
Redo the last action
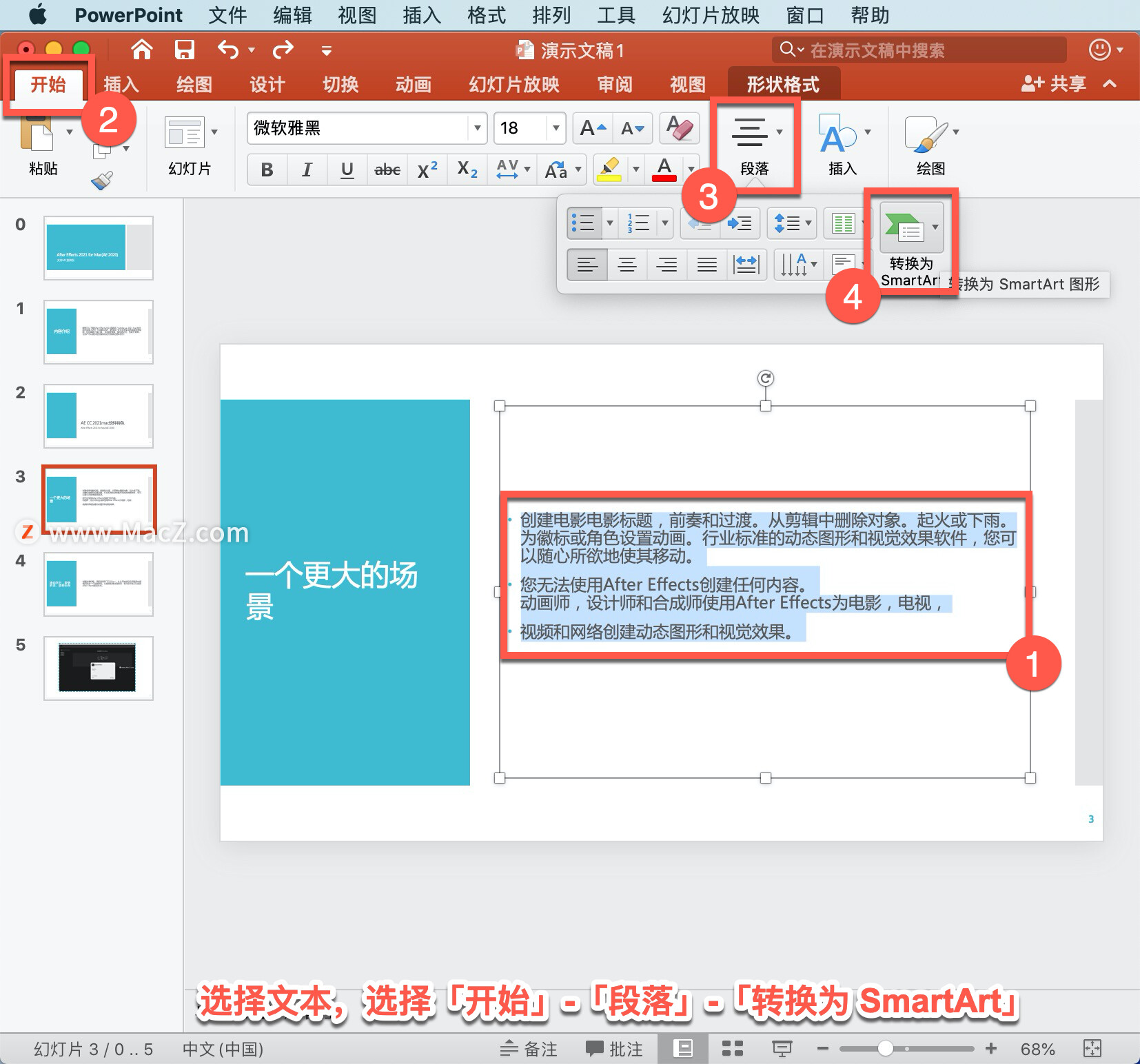[283, 50]
